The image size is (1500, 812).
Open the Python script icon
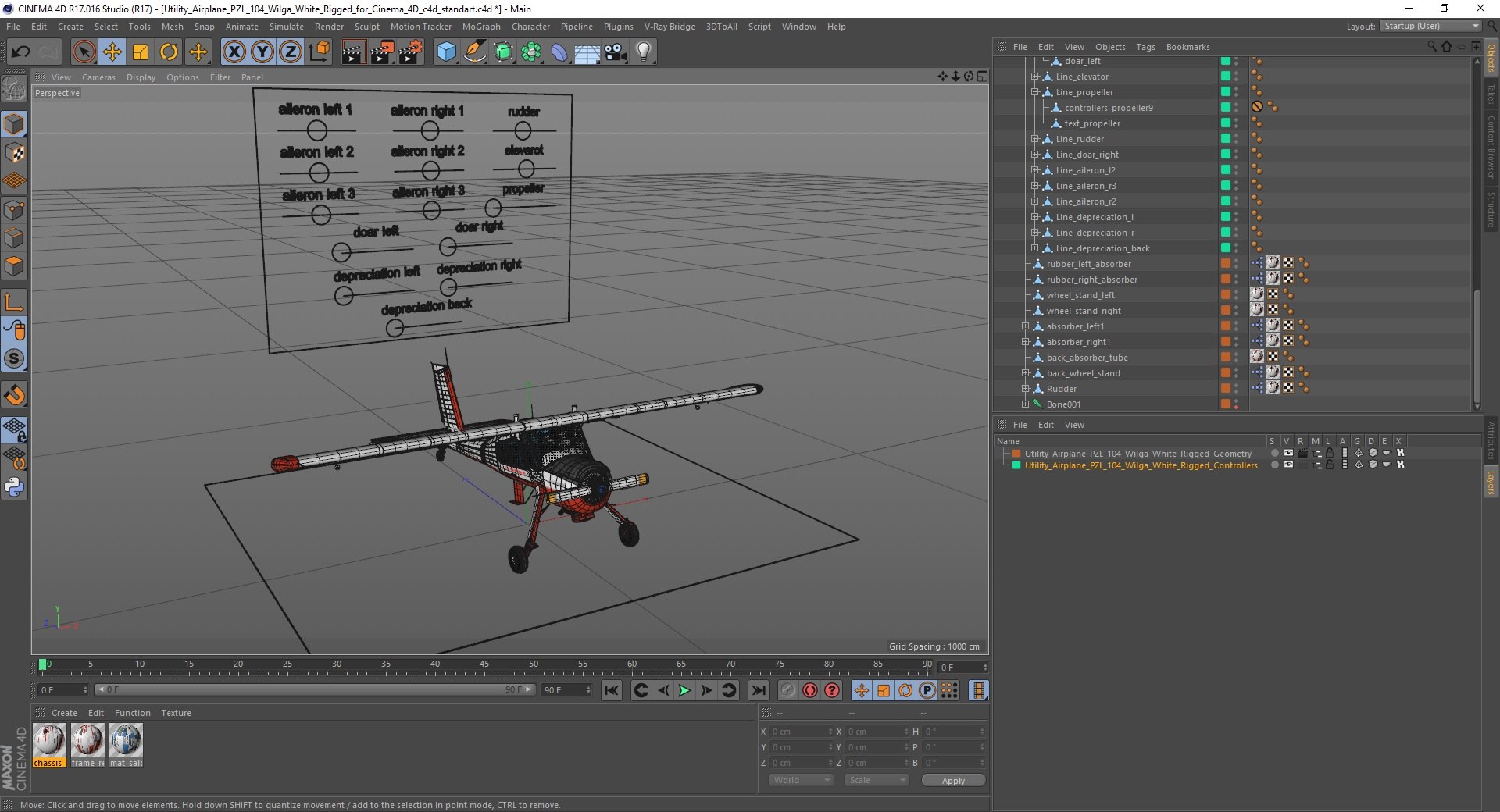[x=14, y=487]
